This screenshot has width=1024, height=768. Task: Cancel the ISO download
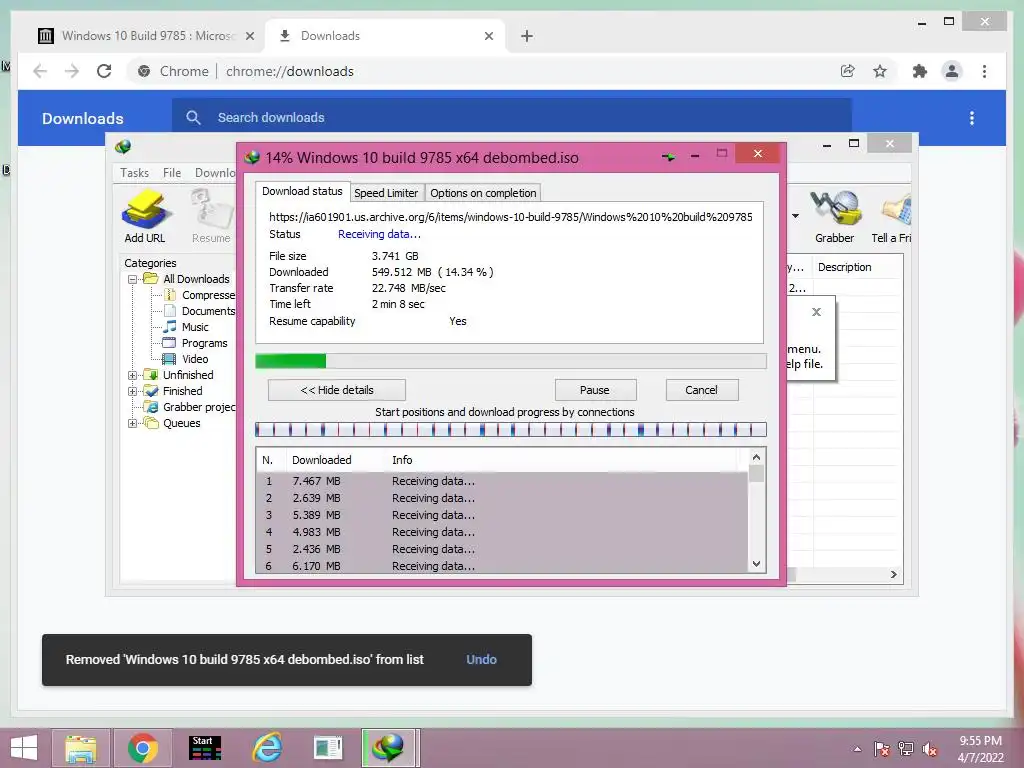tap(702, 390)
